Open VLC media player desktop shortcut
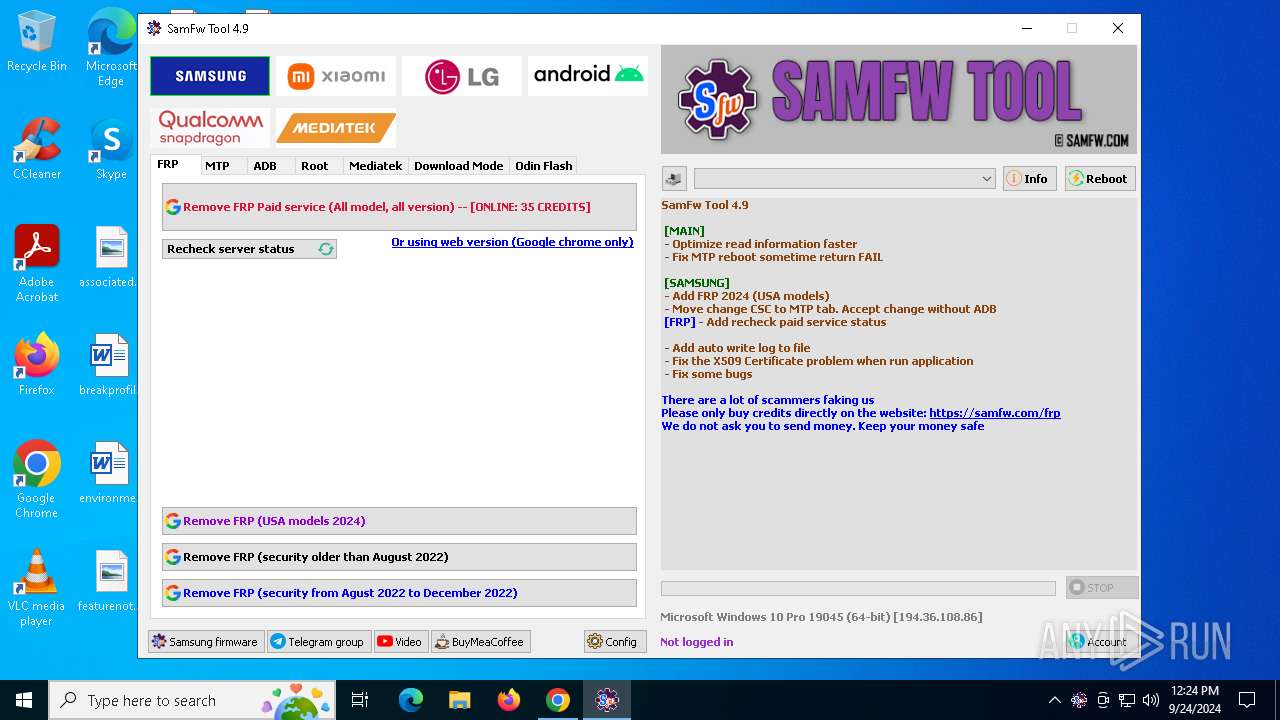Viewport: 1280px width, 720px height. (x=37, y=588)
